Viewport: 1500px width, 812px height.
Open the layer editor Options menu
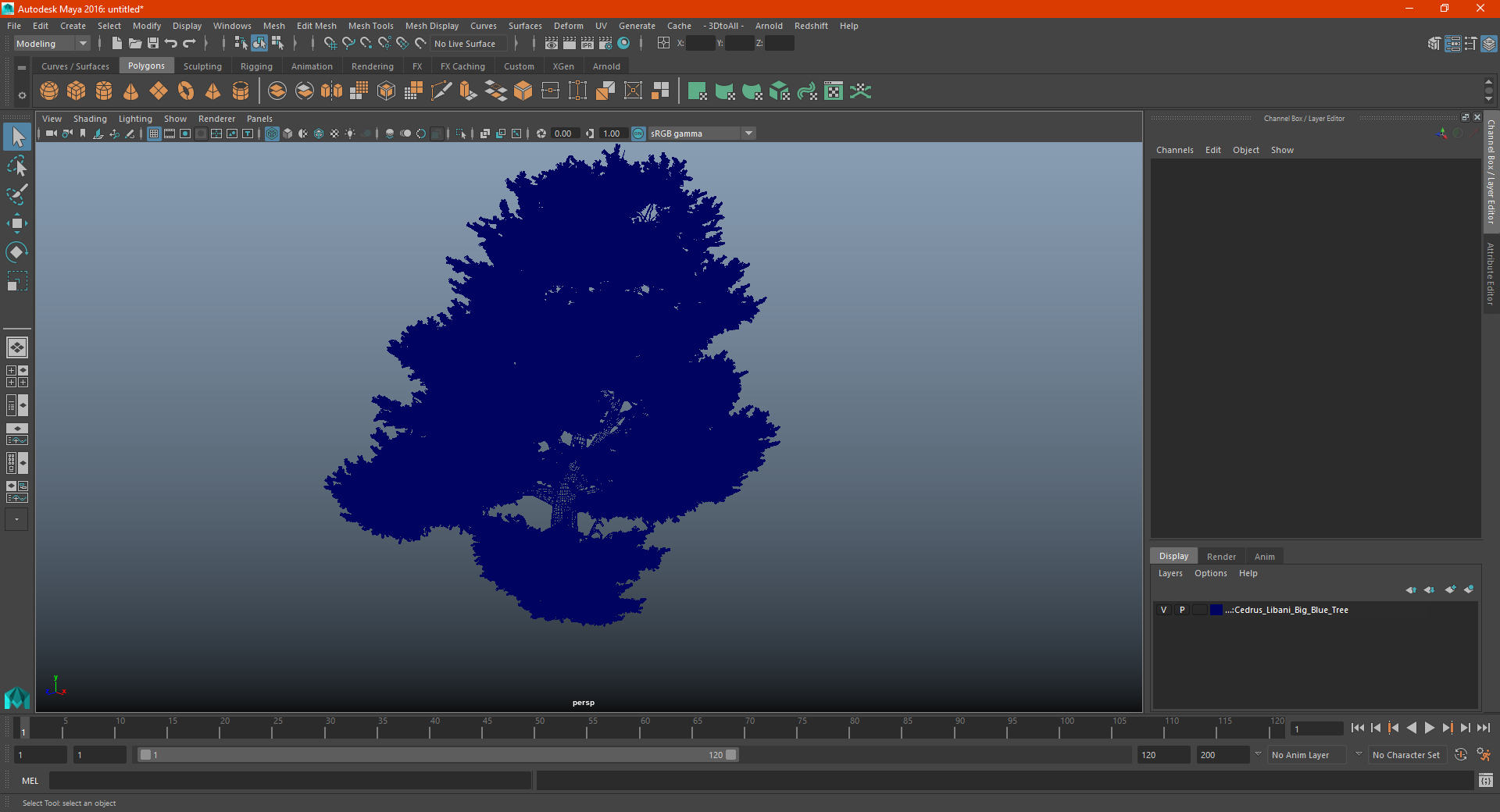1211,573
